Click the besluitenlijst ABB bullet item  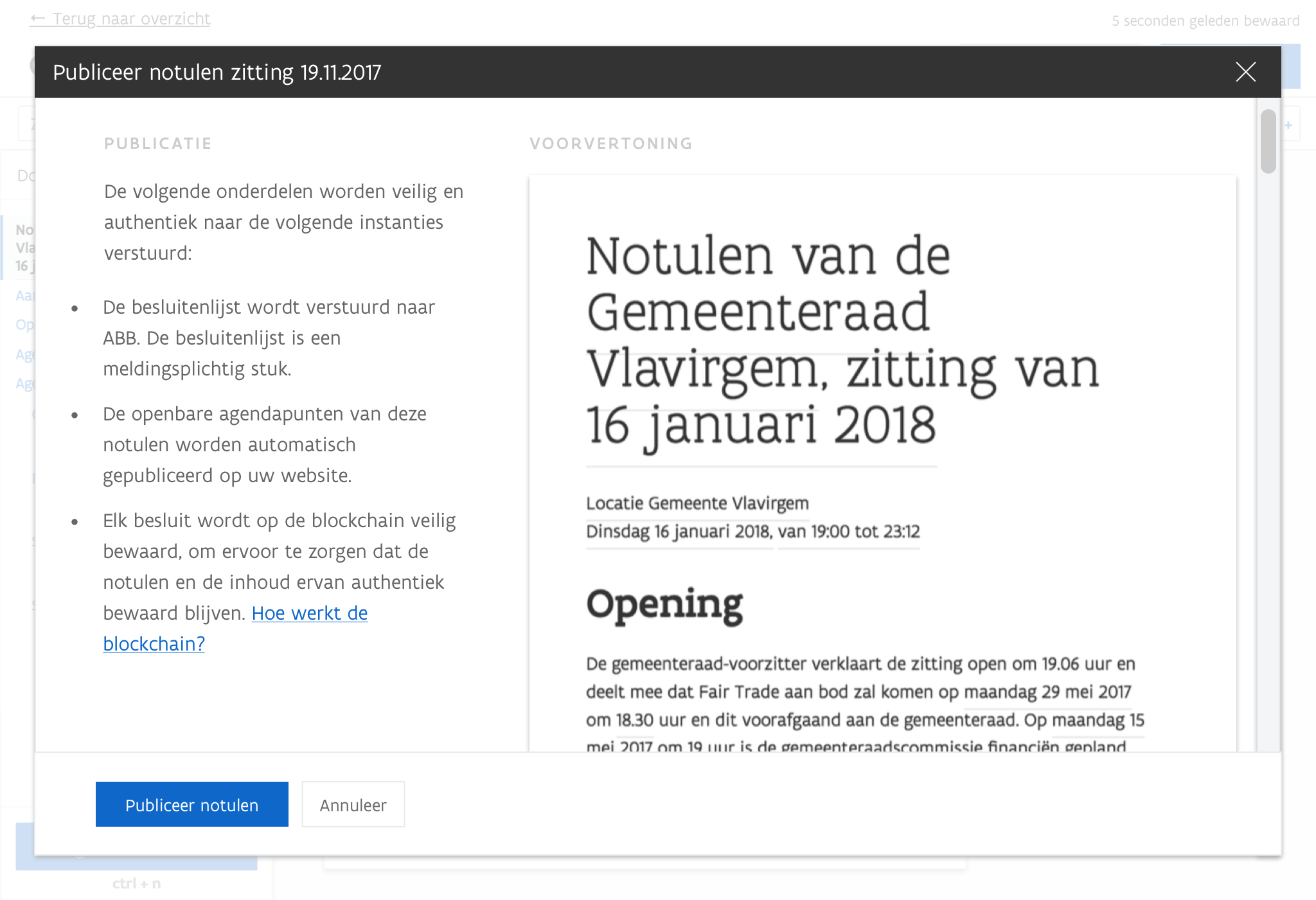tap(269, 337)
